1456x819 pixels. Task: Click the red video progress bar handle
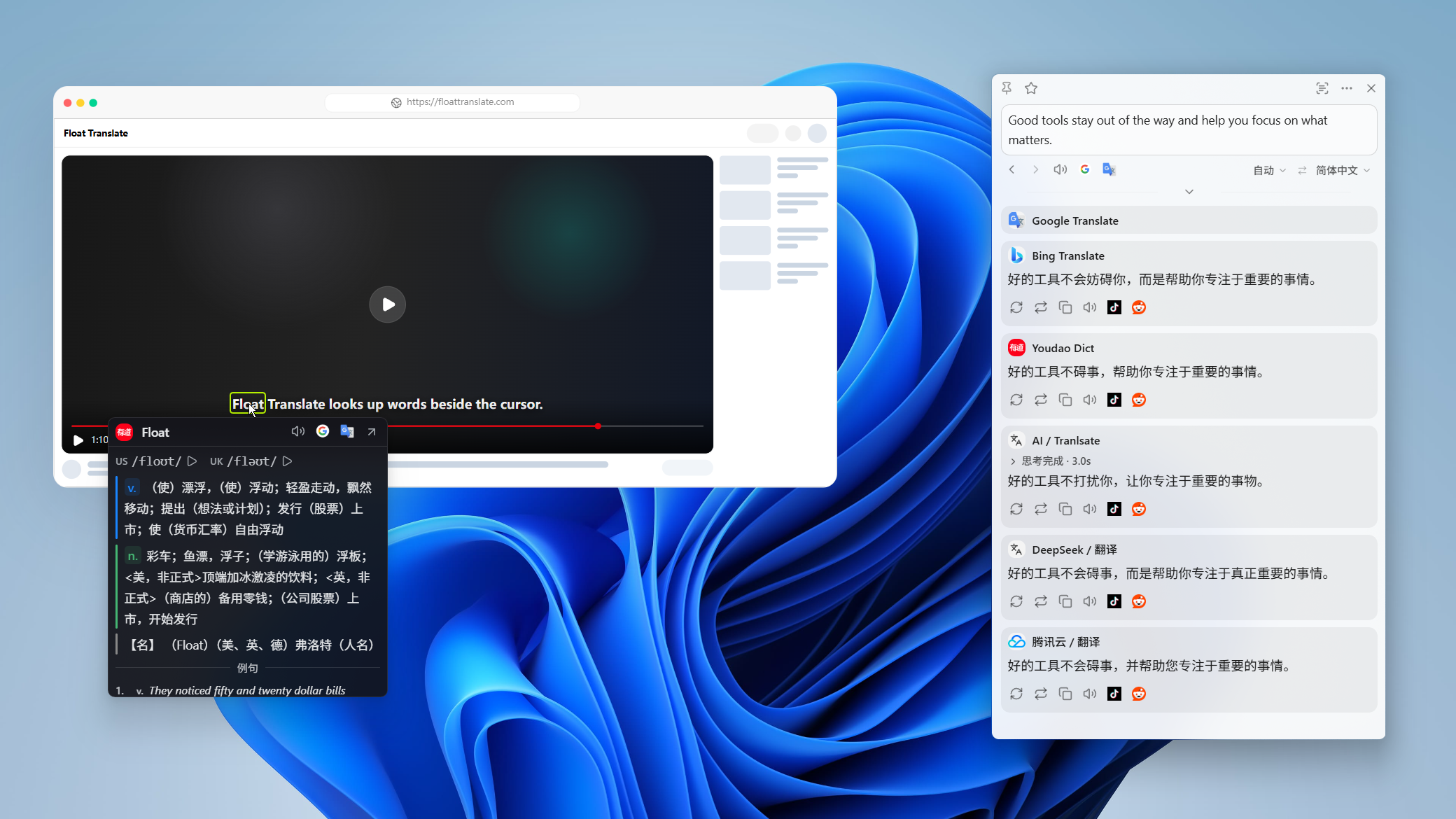[598, 426]
